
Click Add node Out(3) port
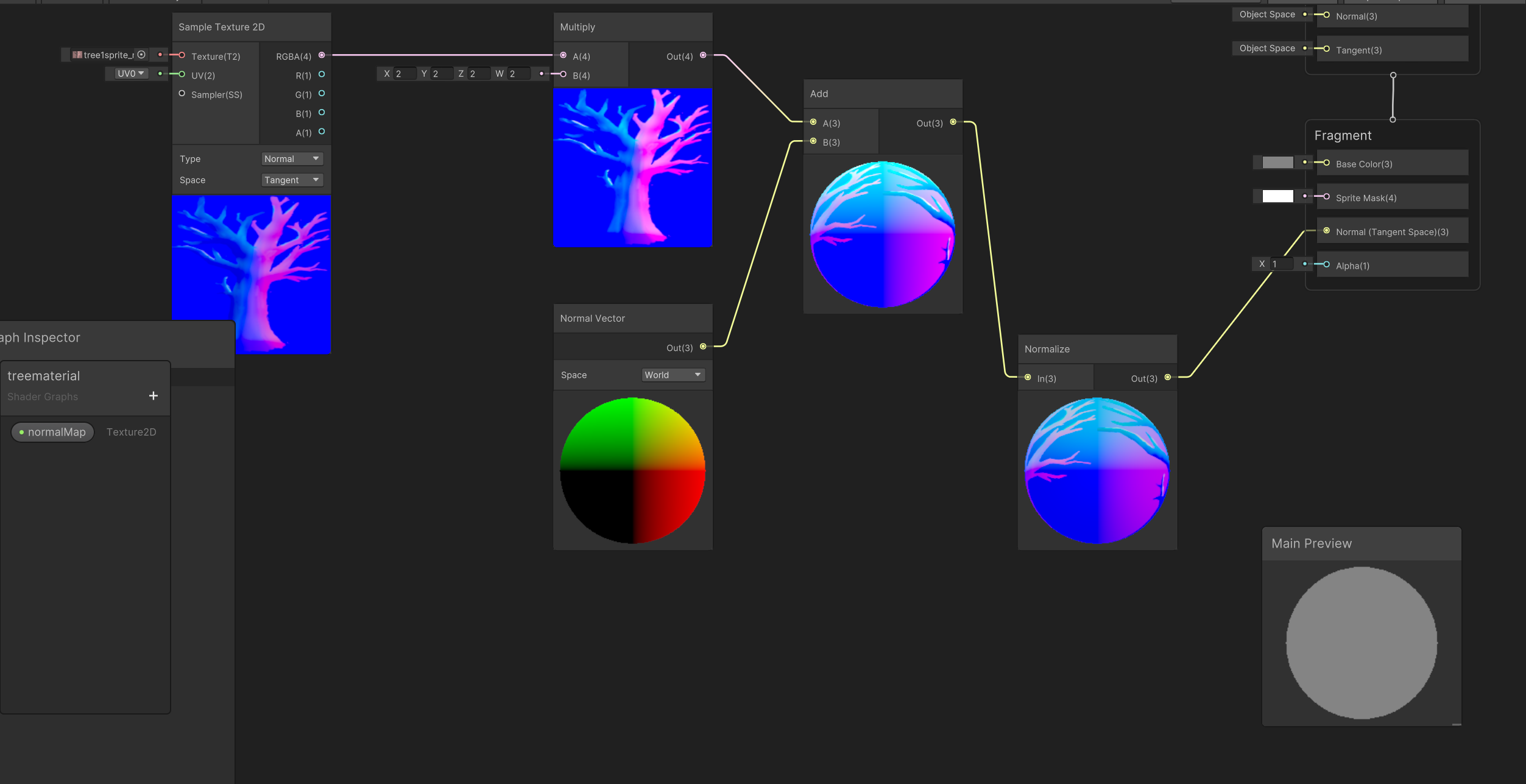pos(953,122)
